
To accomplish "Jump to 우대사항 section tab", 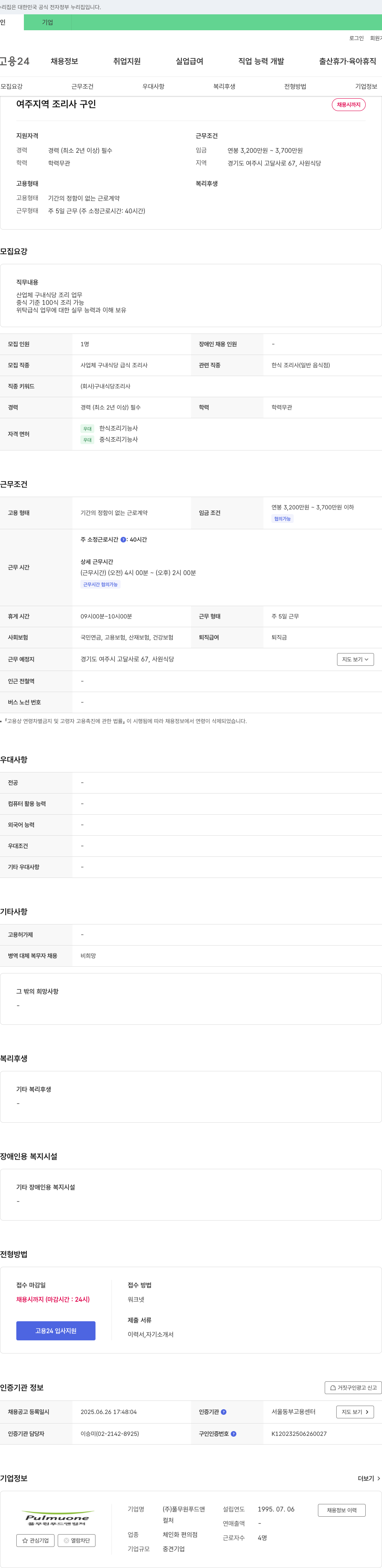I will point(153,86).
